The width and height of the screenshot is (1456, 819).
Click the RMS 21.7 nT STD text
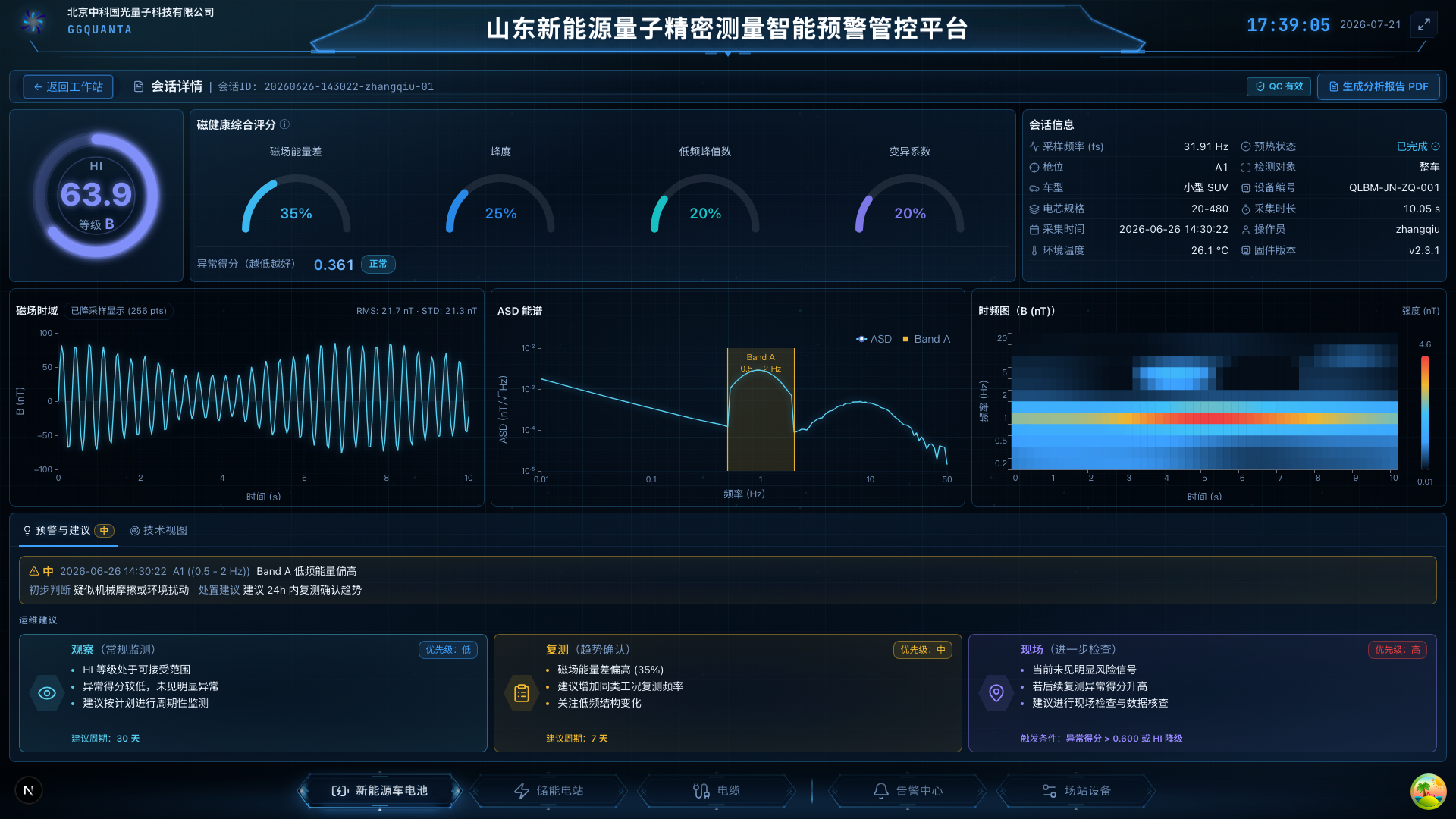click(416, 311)
